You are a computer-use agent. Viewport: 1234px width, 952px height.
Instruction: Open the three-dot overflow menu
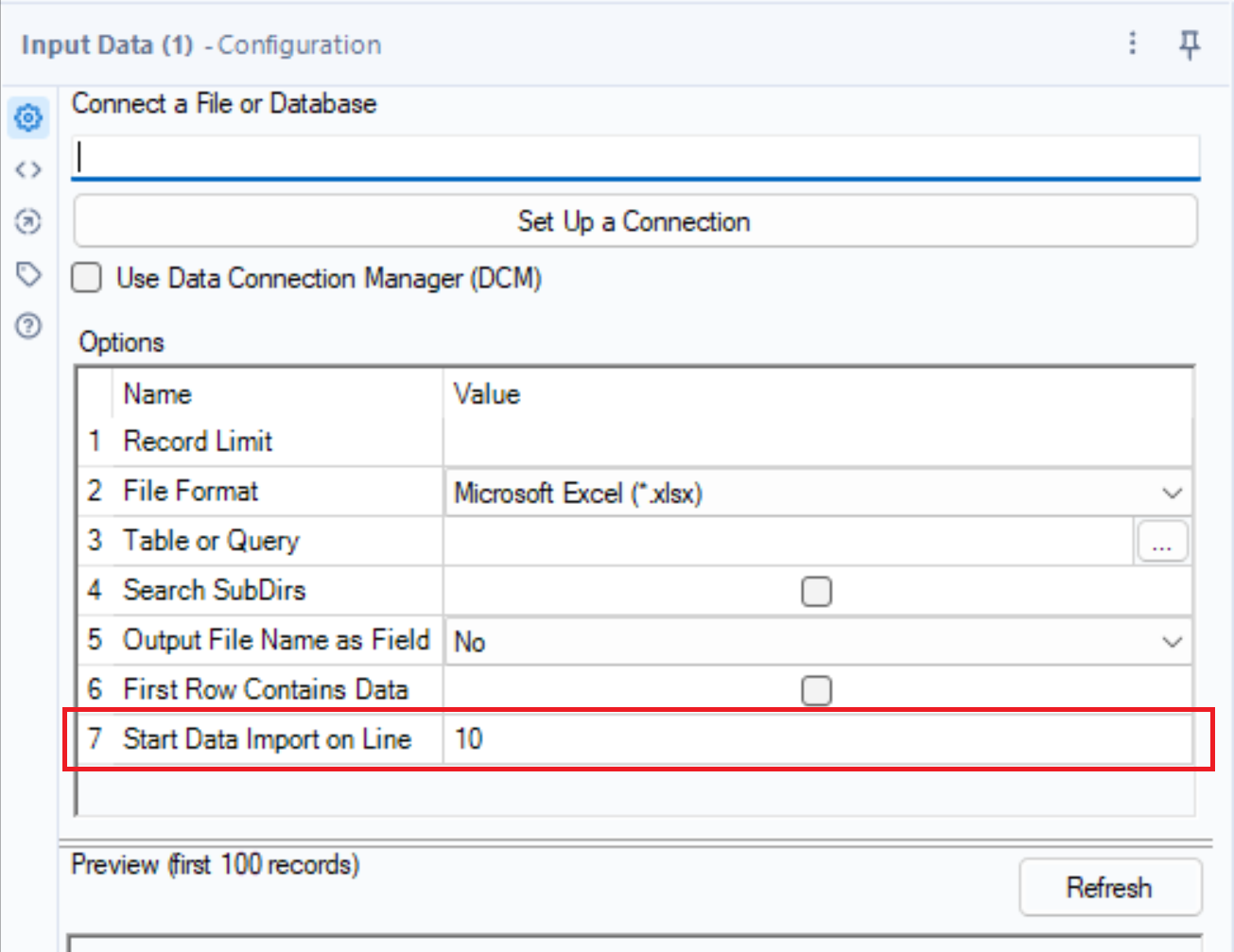[1132, 44]
